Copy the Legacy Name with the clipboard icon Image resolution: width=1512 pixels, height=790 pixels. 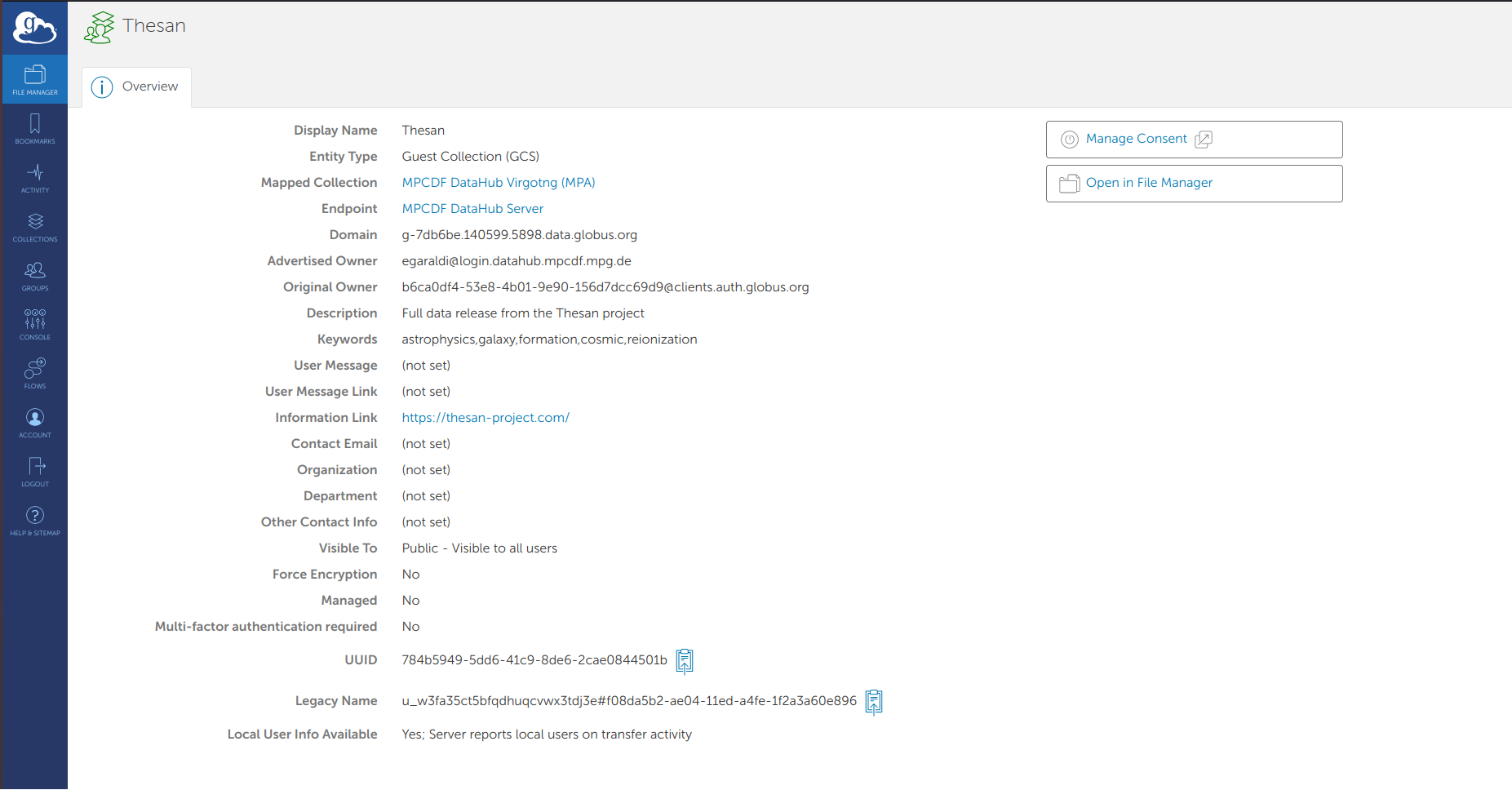[874, 702]
